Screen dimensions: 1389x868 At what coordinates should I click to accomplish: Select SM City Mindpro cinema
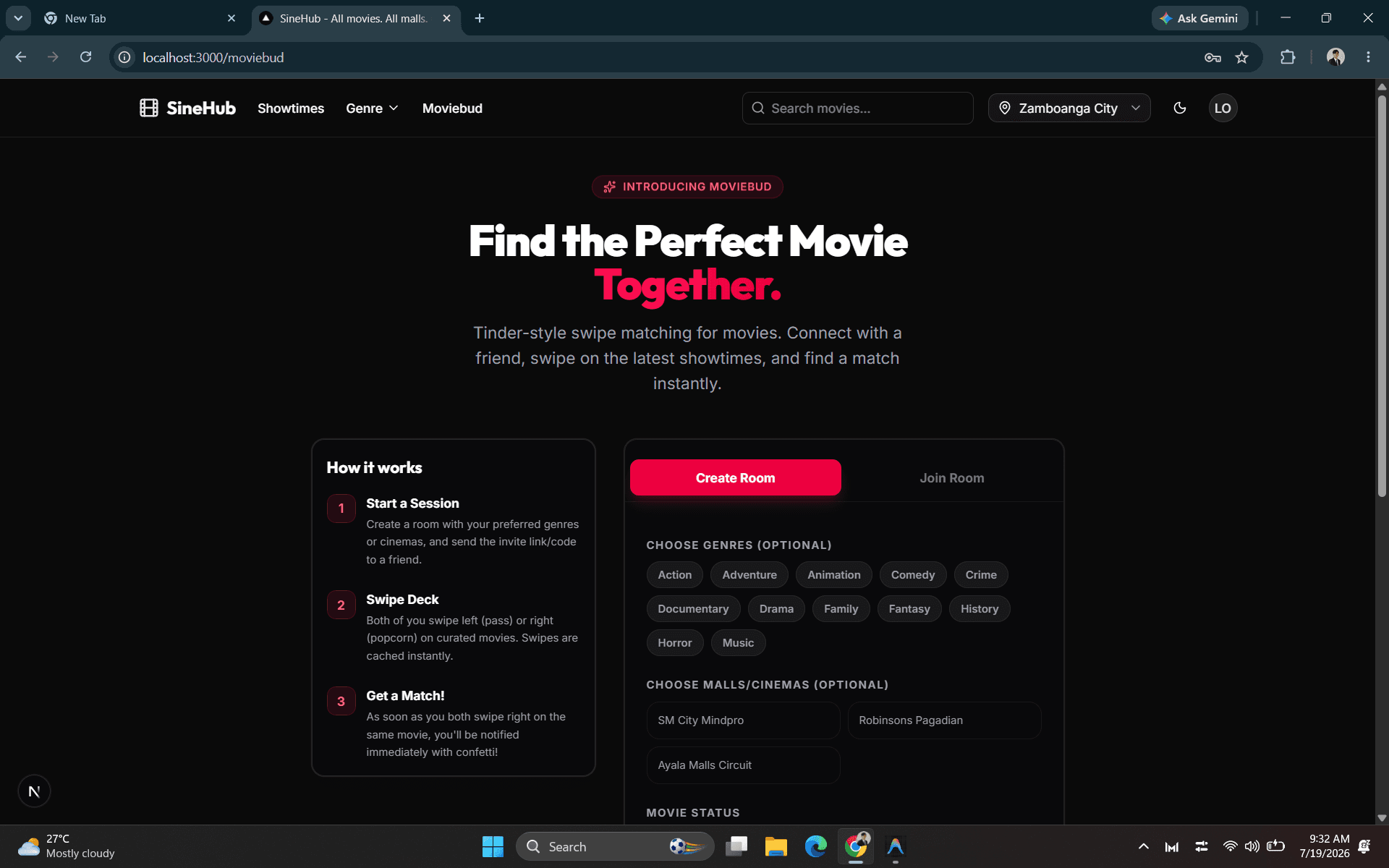tap(743, 720)
